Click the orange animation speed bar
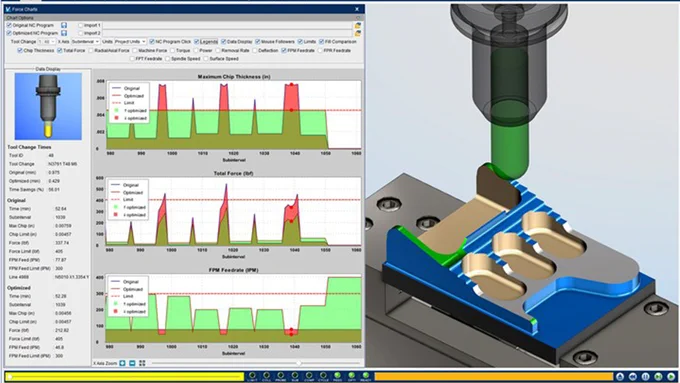Screen dimensions: 680x383 [x=494, y=376]
